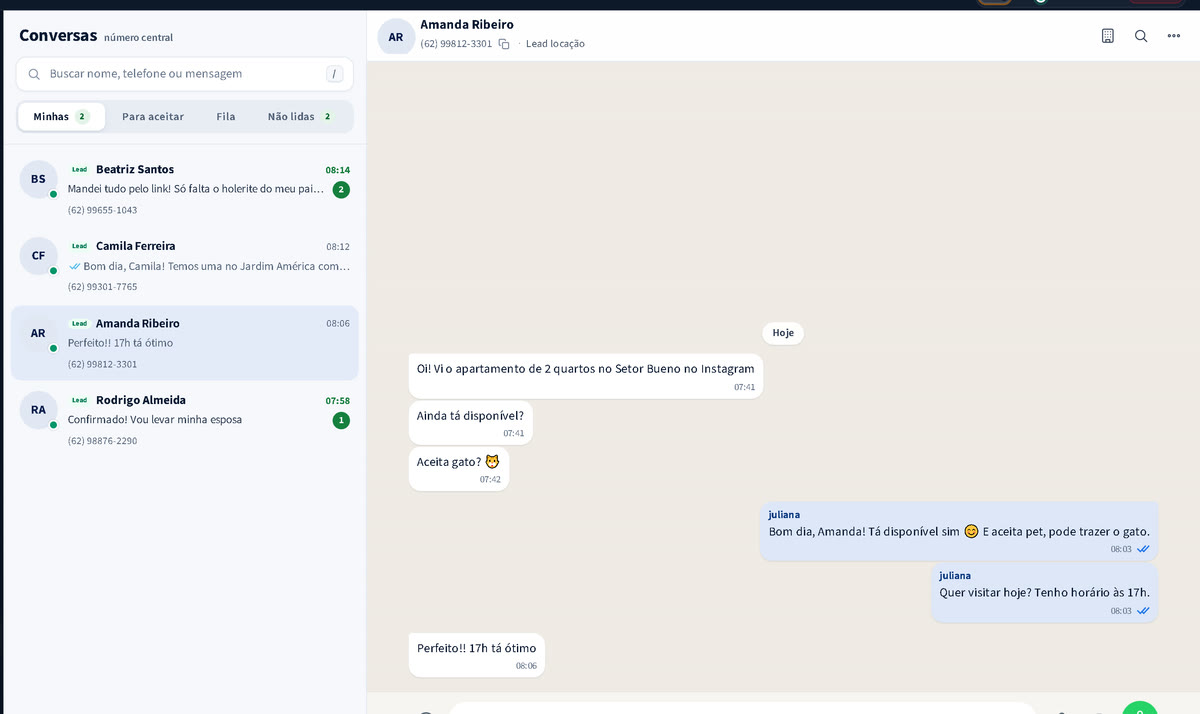Click the "Conversas" heading
Image resolution: width=1200 pixels, height=714 pixels.
[58, 36]
